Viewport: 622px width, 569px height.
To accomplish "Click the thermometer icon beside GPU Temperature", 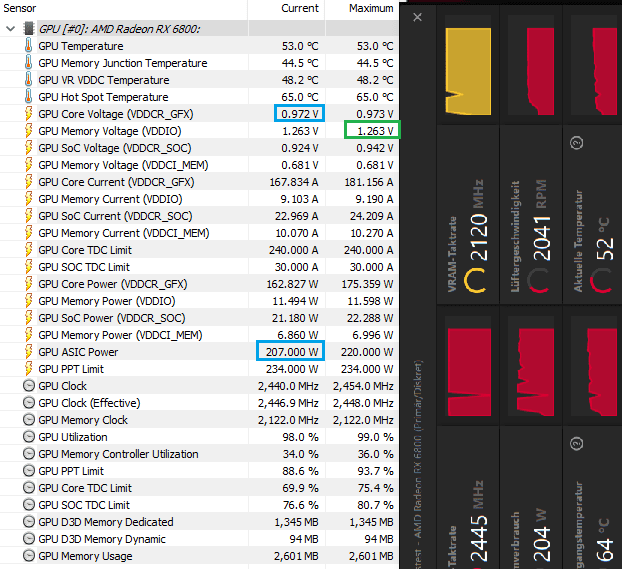I will [x=29, y=46].
